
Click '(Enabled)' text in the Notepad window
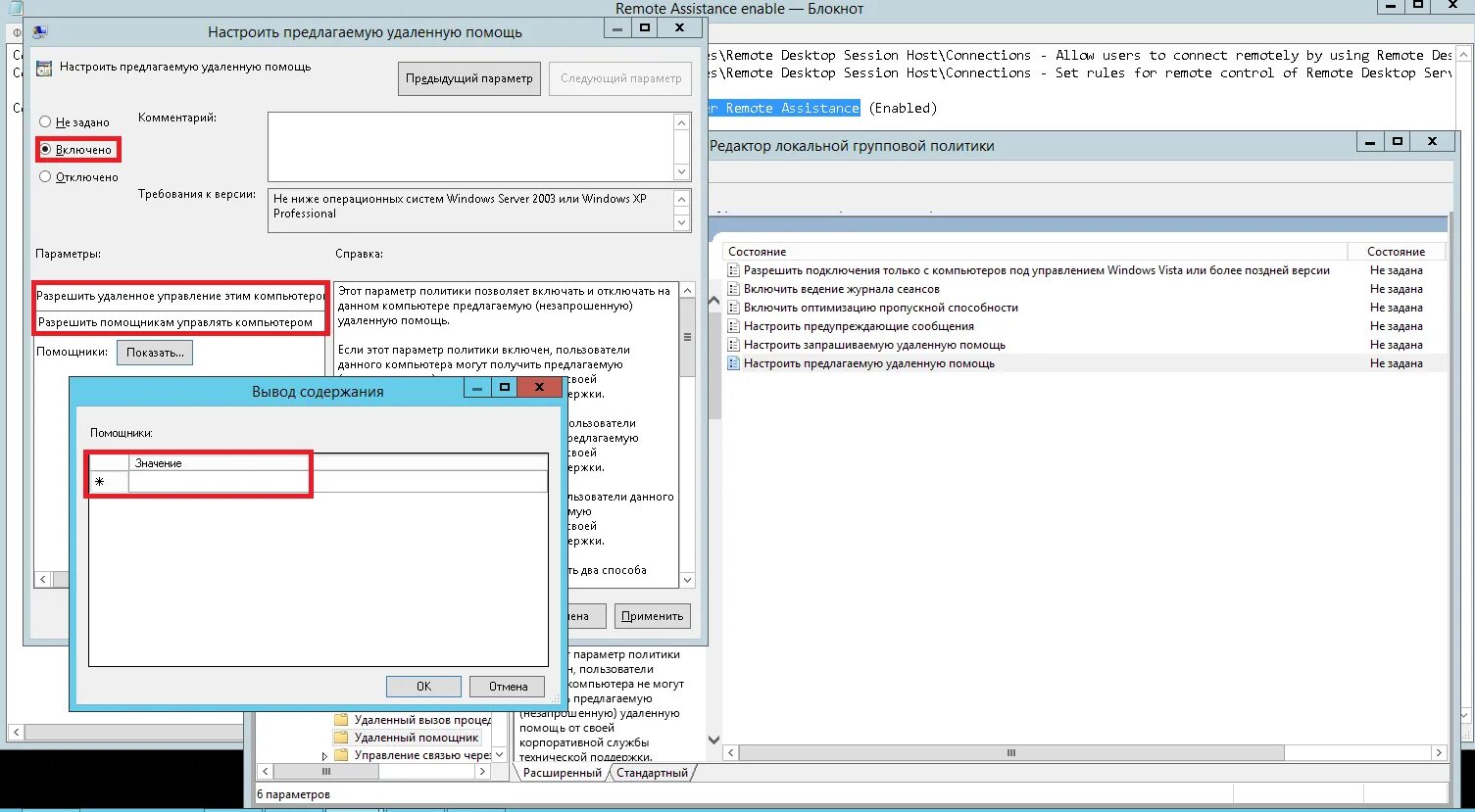coord(903,109)
